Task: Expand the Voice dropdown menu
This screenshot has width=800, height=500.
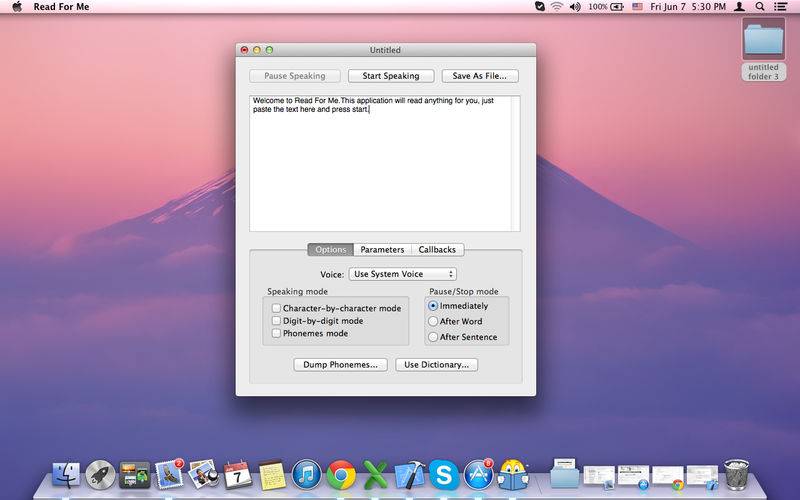Action: 402,274
